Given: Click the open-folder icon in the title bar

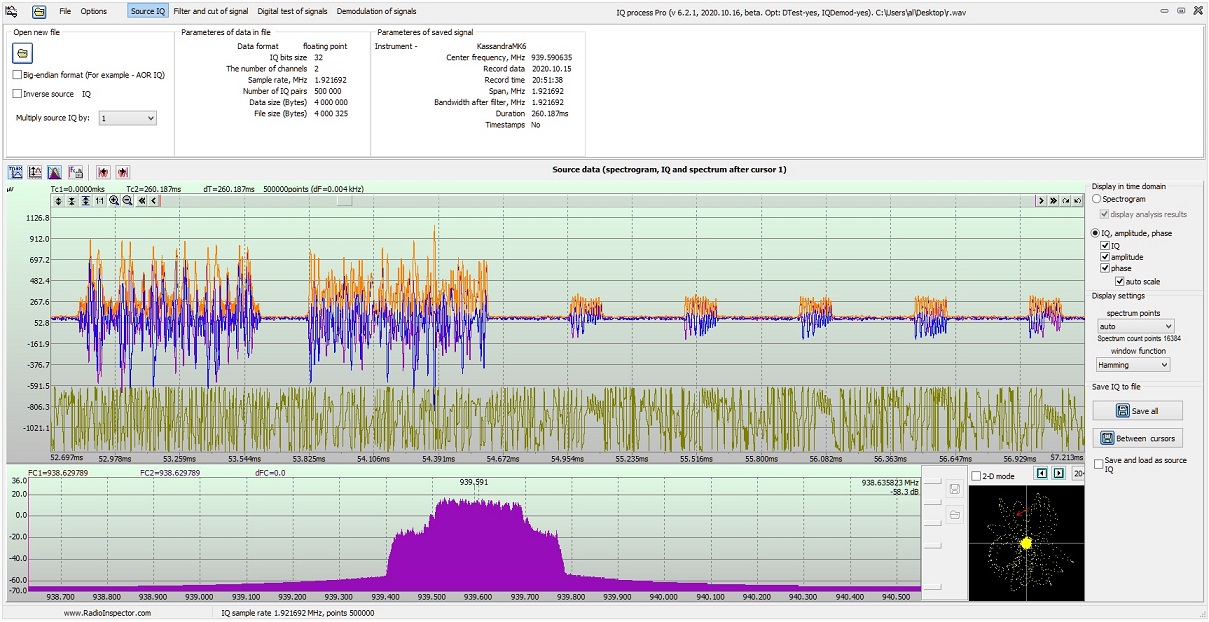Looking at the screenshot, I should pos(39,11).
